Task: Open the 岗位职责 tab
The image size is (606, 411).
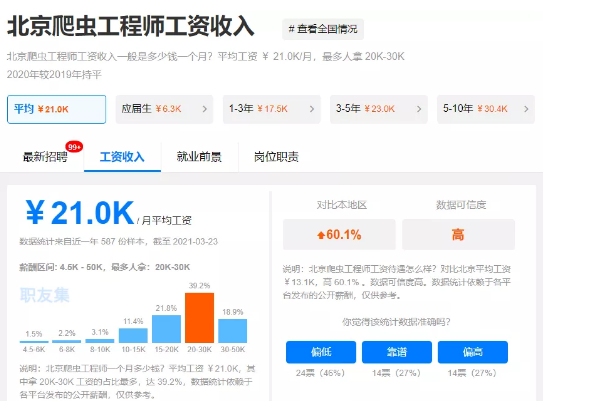Action: click(276, 157)
